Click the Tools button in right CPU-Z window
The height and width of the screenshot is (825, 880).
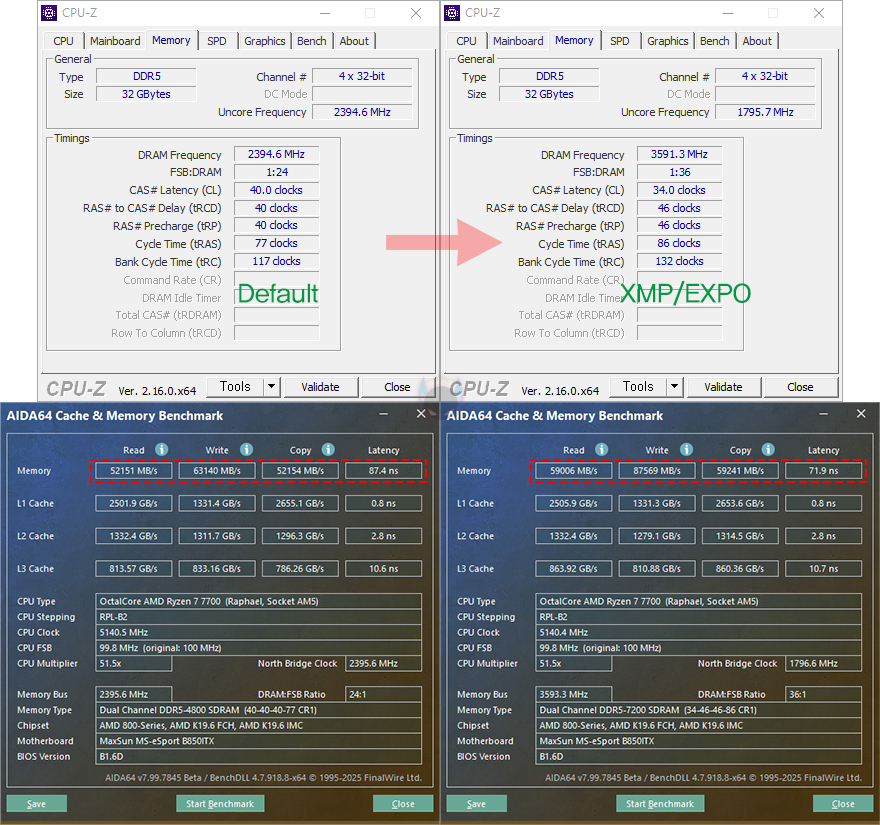pyautogui.click(x=638, y=386)
